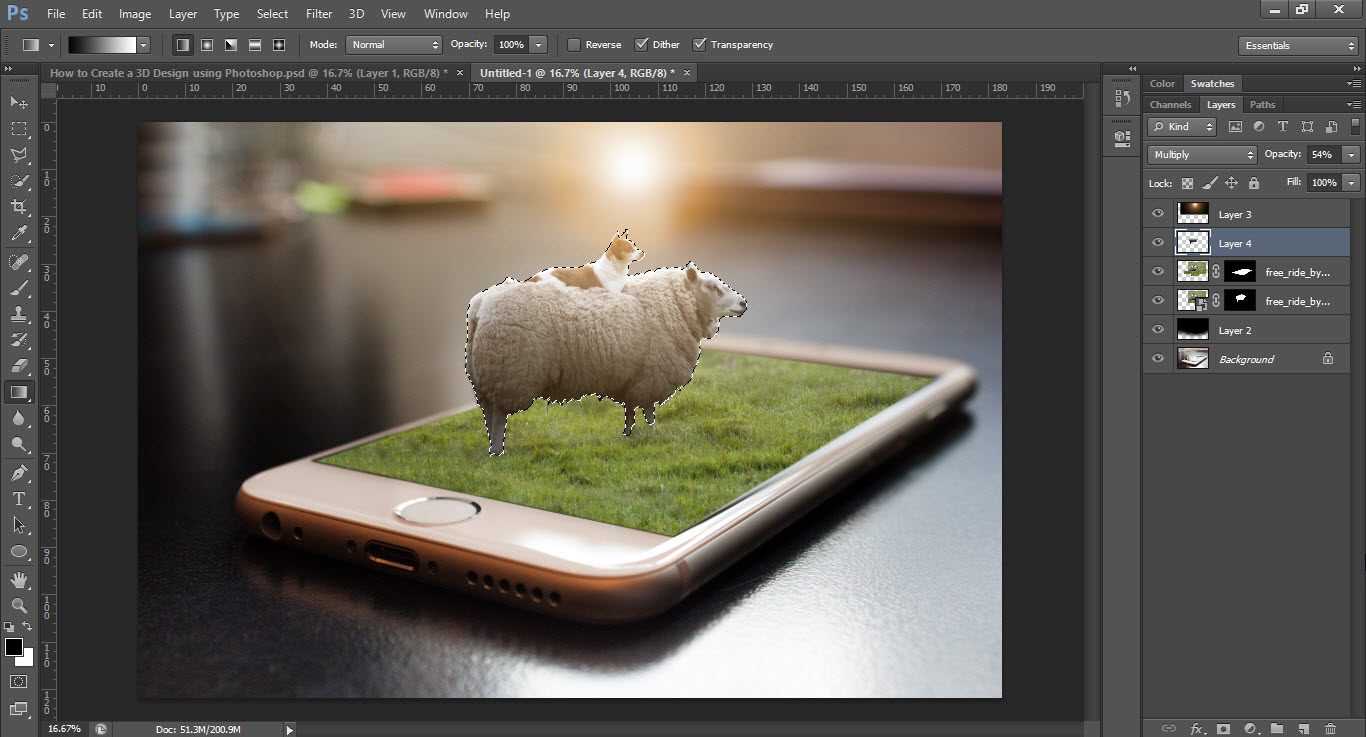This screenshot has height=737, width=1366.
Task: Select the Move tool
Action: click(19, 102)
